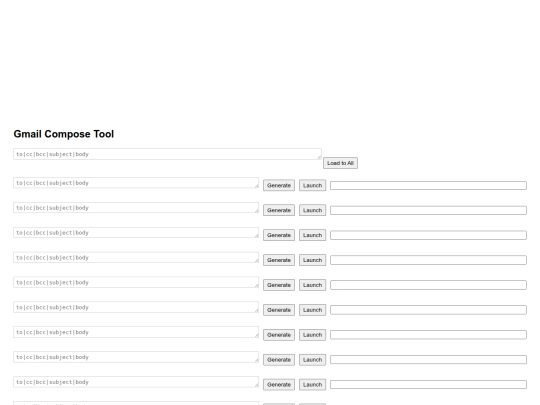This screenshot has height=405, width=540.
Task: Click Generate in the fourth row
Action: tap(279, 260)
